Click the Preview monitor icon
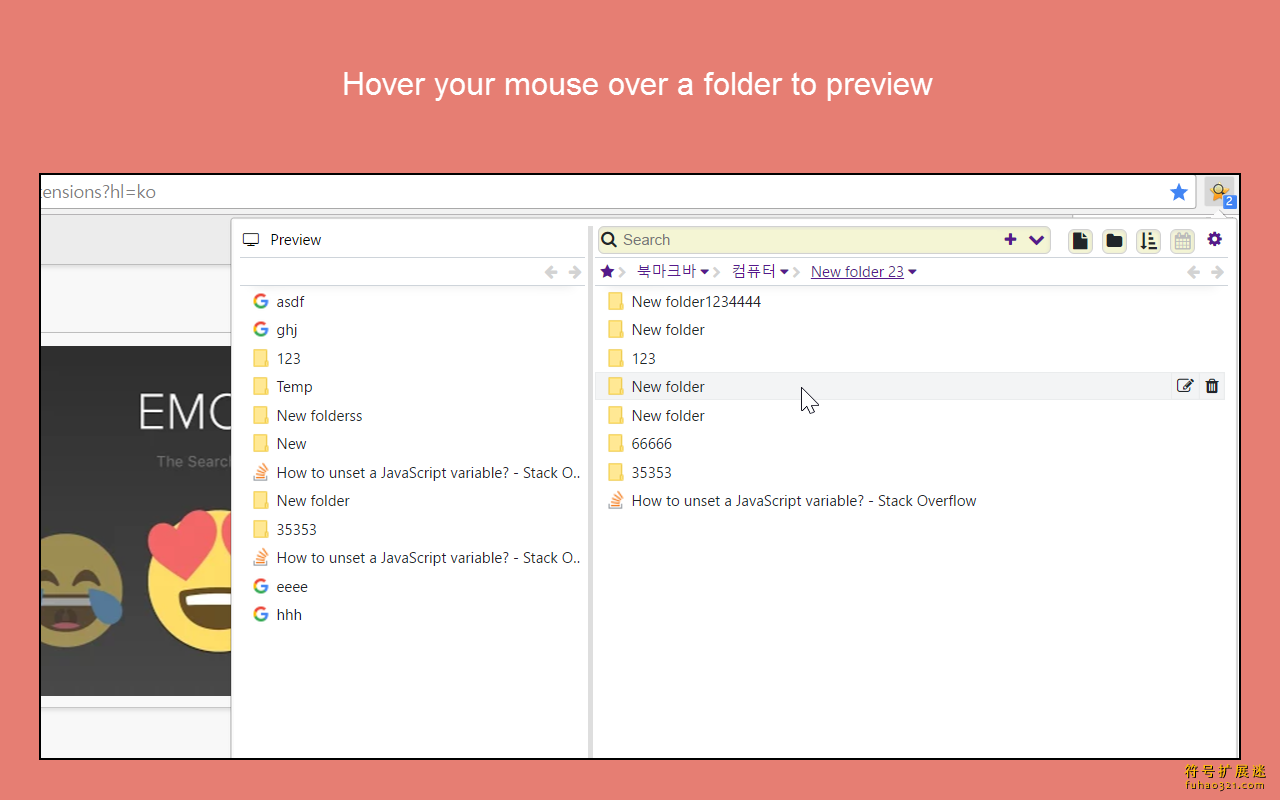 (x=251, y=240)
